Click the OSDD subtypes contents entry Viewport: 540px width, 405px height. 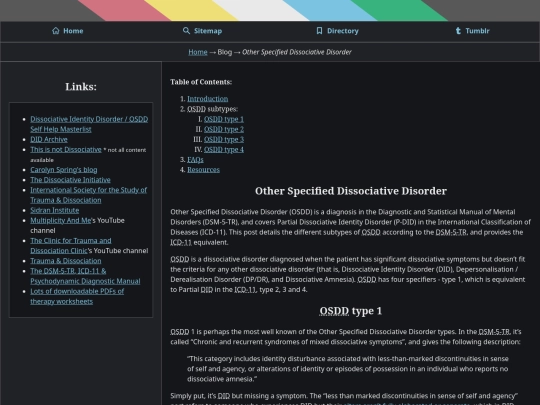point(212,109)
